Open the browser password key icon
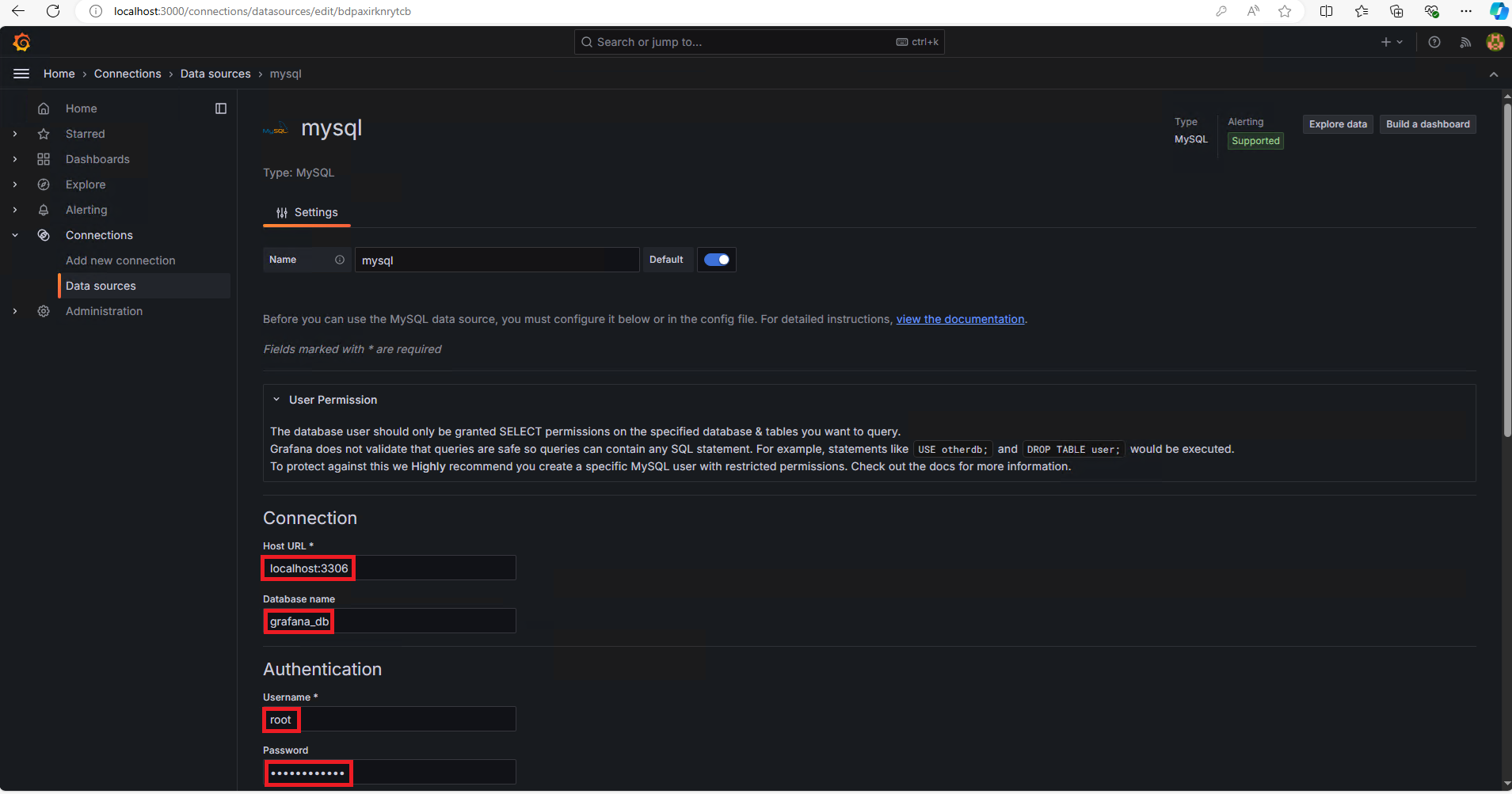Image resolution: width=1512 pixels, height=794 pixels. click(1221, 11)
